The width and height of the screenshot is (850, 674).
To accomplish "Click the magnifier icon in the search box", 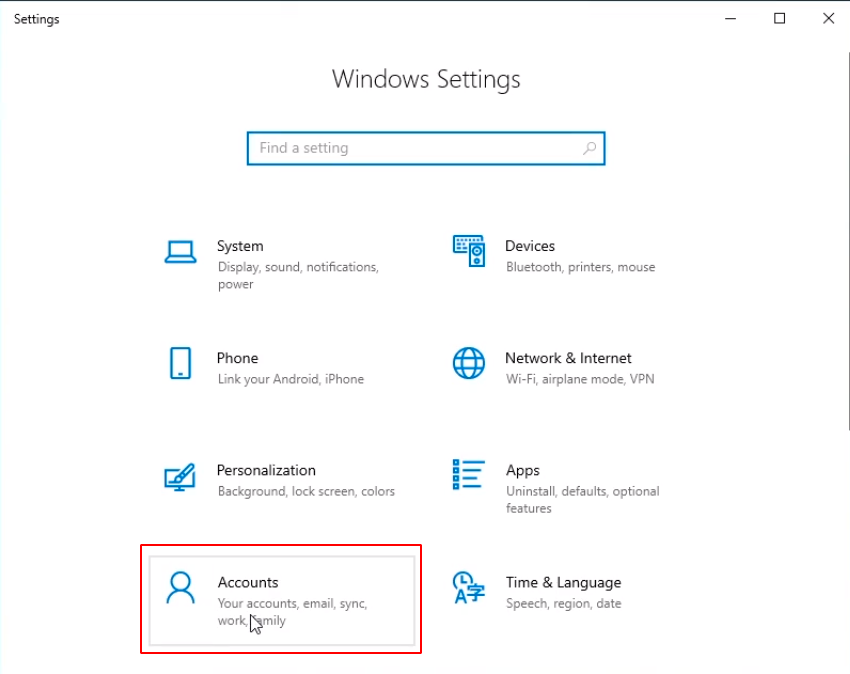I will coord(589,148).
